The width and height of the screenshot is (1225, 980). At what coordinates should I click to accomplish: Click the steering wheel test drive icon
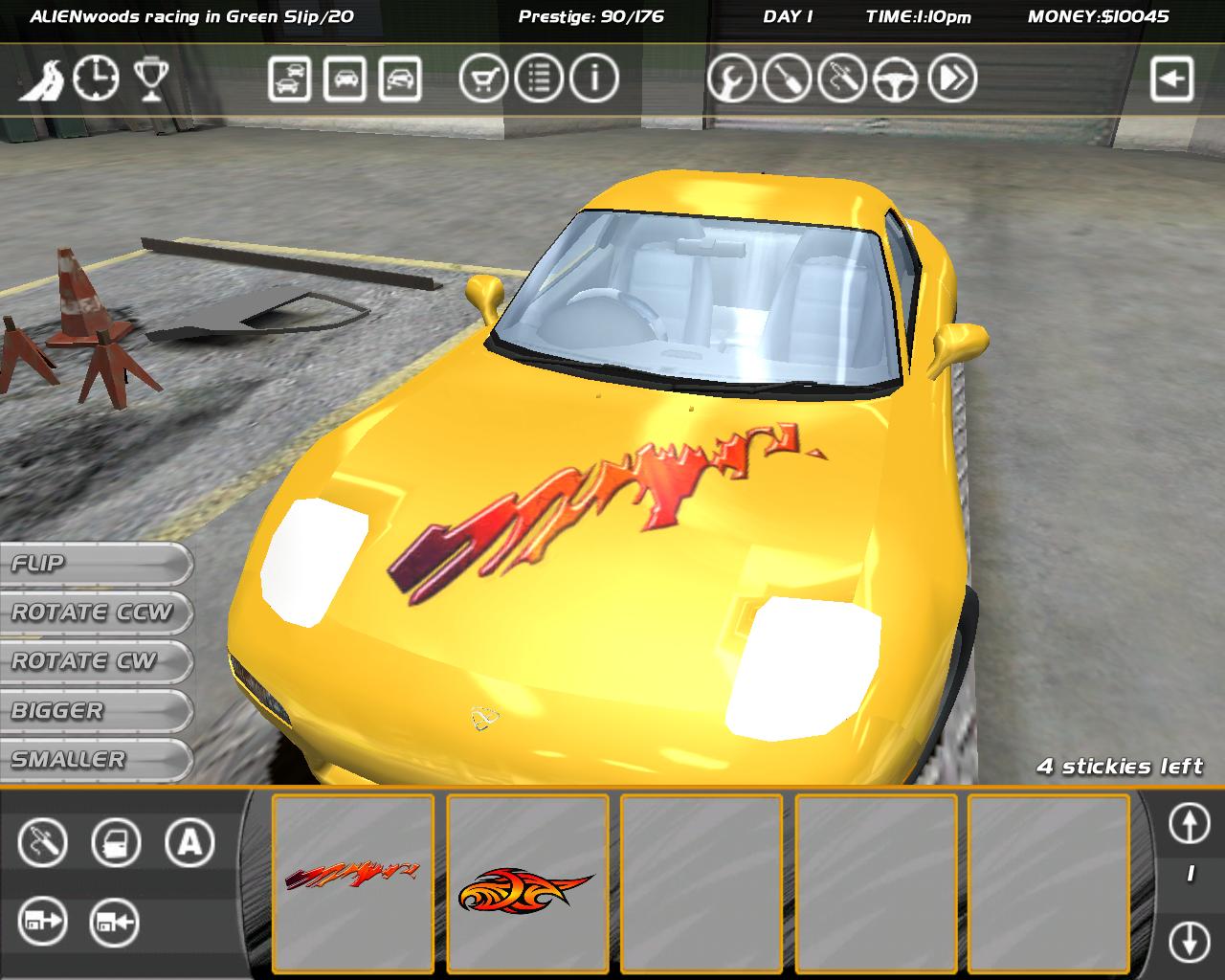897,78
